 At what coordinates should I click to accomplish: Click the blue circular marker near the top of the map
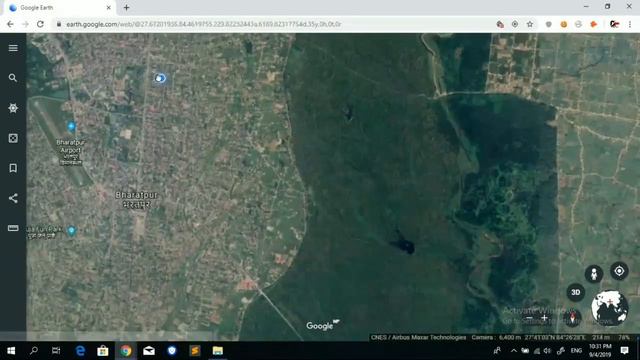click(160, 78)
